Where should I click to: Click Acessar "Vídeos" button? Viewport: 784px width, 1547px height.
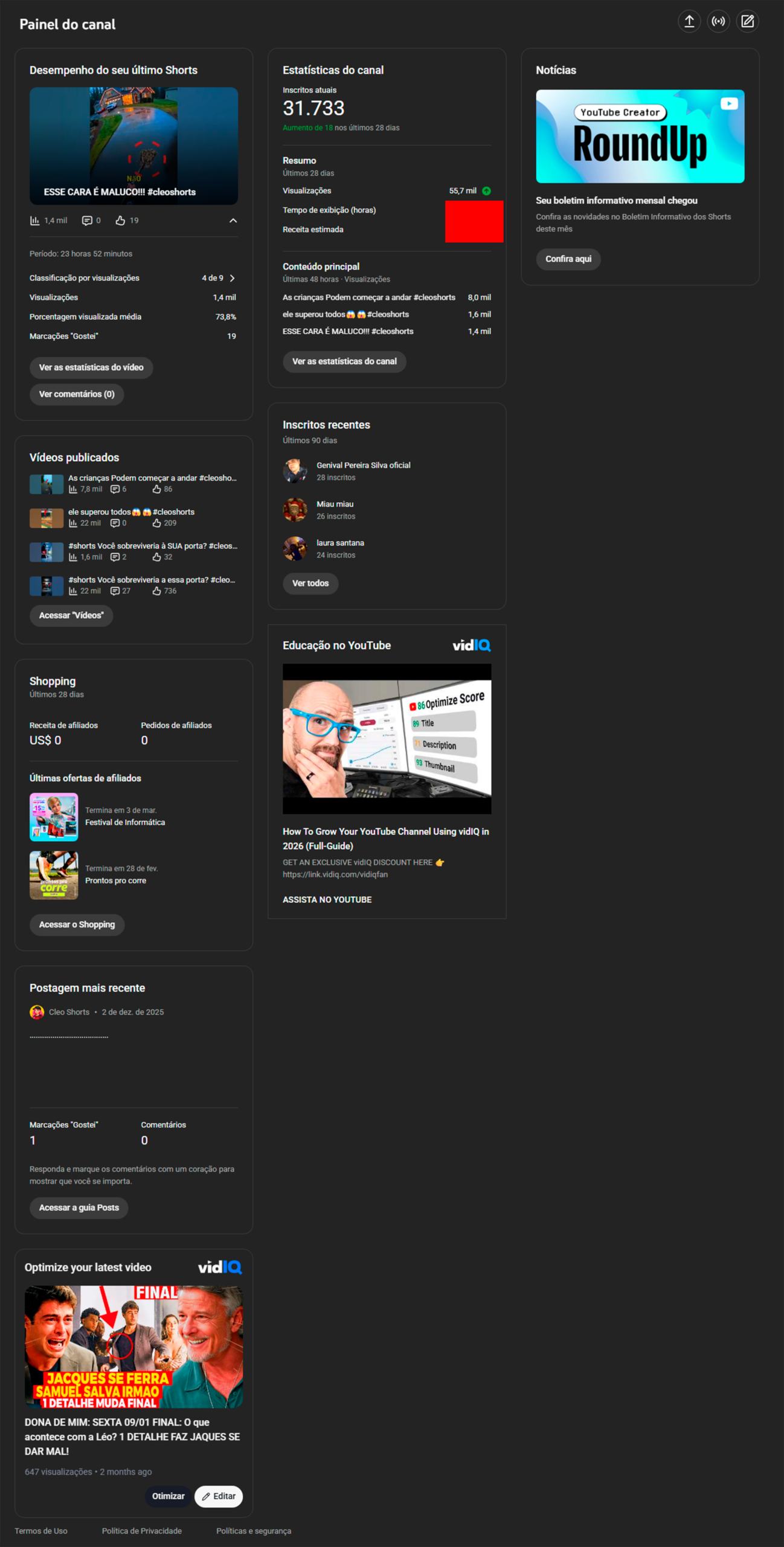(71, 615)
